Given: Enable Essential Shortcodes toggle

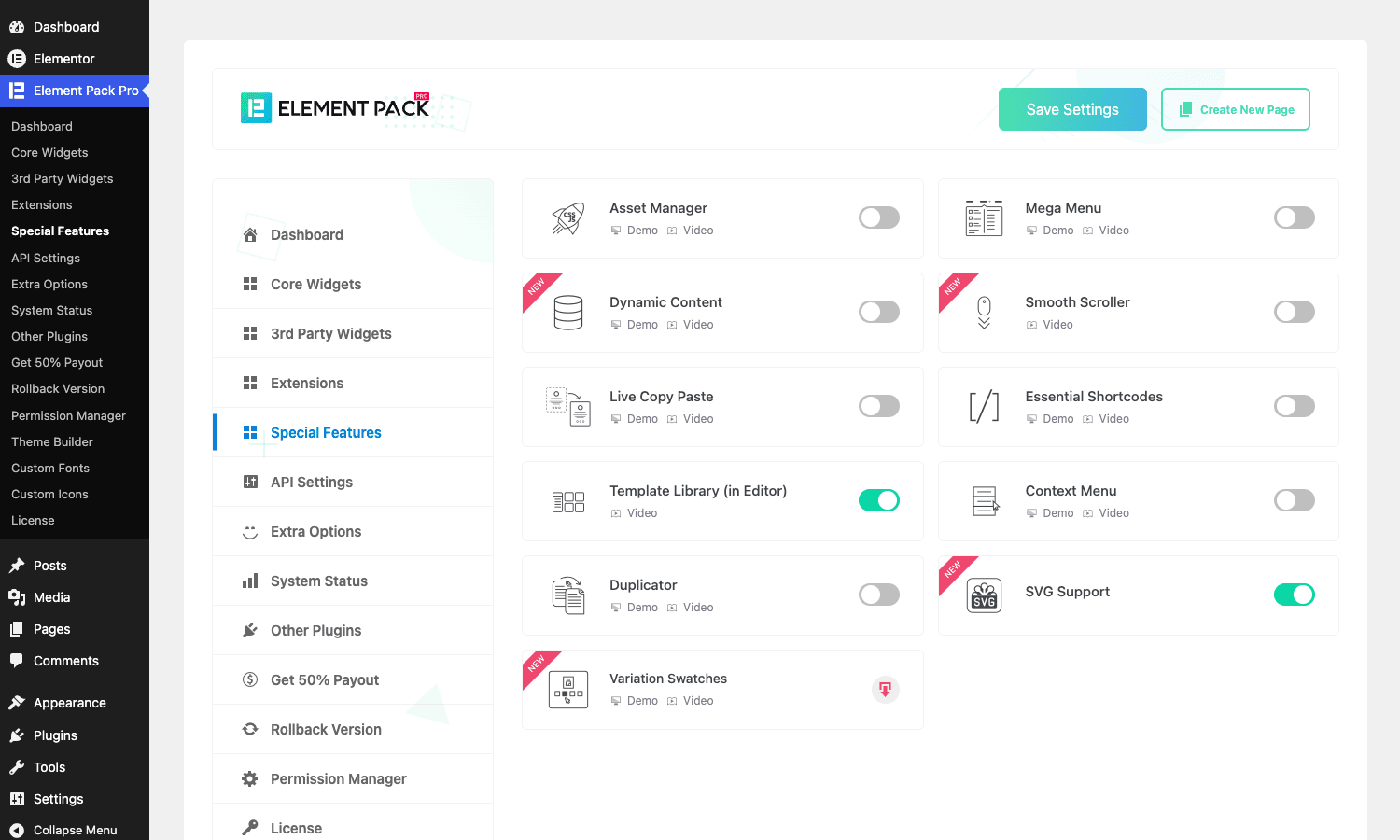Looking at the screenshot, I should tap(1295, 406).
